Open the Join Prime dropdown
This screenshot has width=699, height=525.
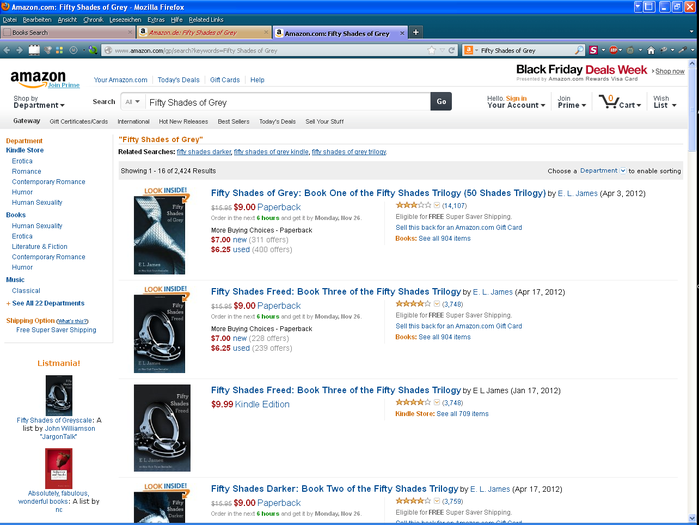(x=572, y=102)
